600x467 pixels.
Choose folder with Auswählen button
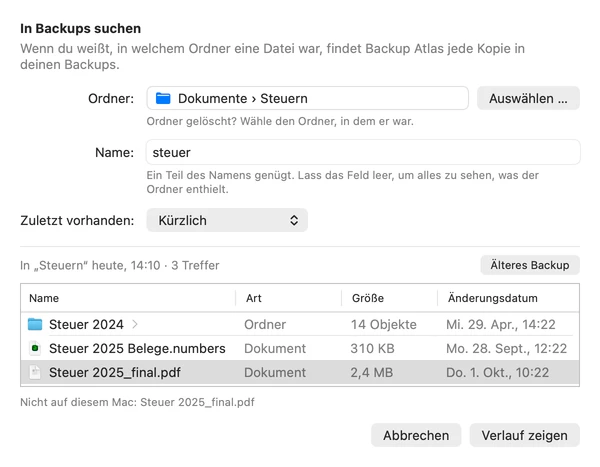[x=528, y=98]
